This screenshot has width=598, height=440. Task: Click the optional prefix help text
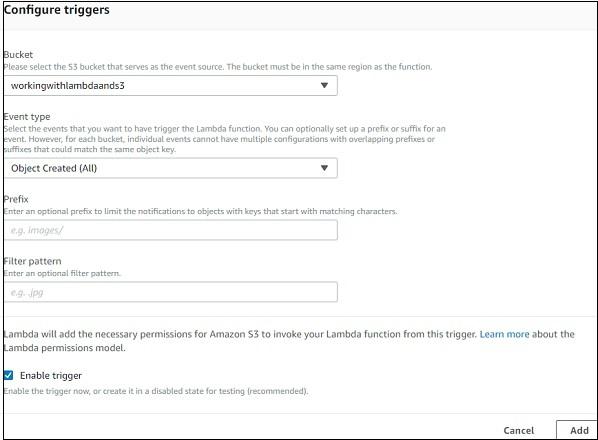click(200, 211)
